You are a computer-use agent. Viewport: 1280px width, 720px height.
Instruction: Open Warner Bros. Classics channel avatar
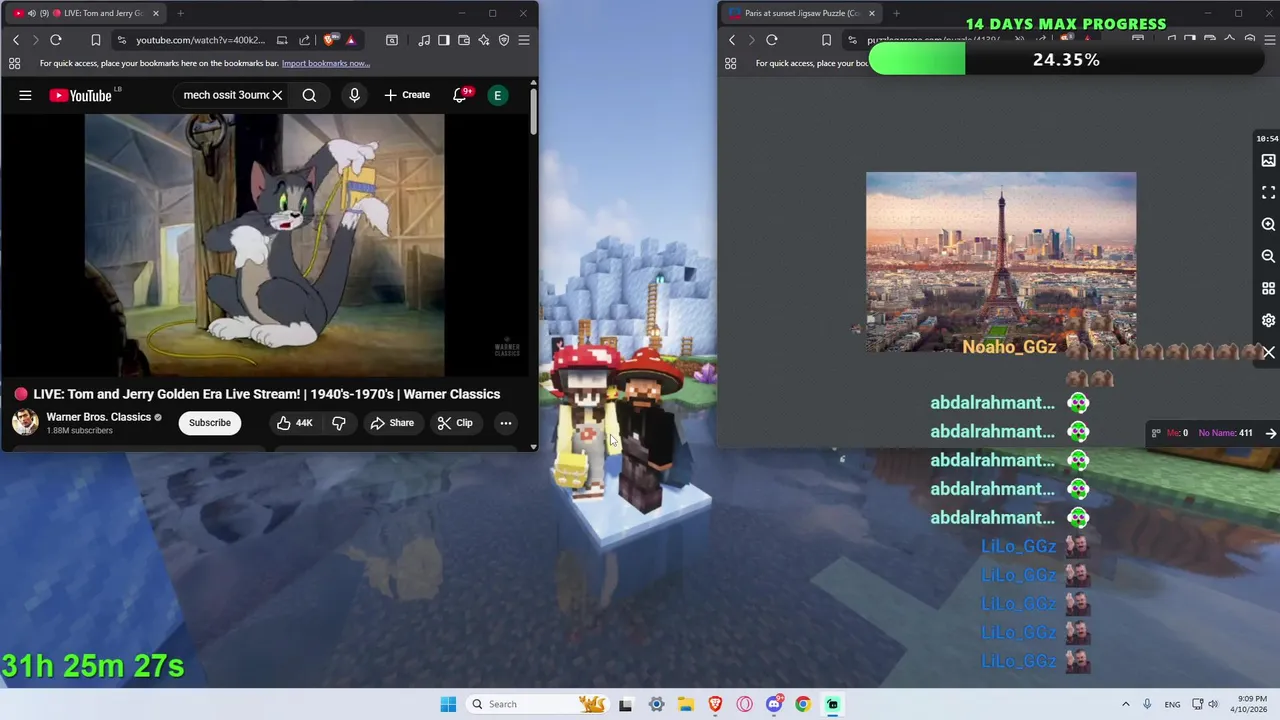coord(25,422)
